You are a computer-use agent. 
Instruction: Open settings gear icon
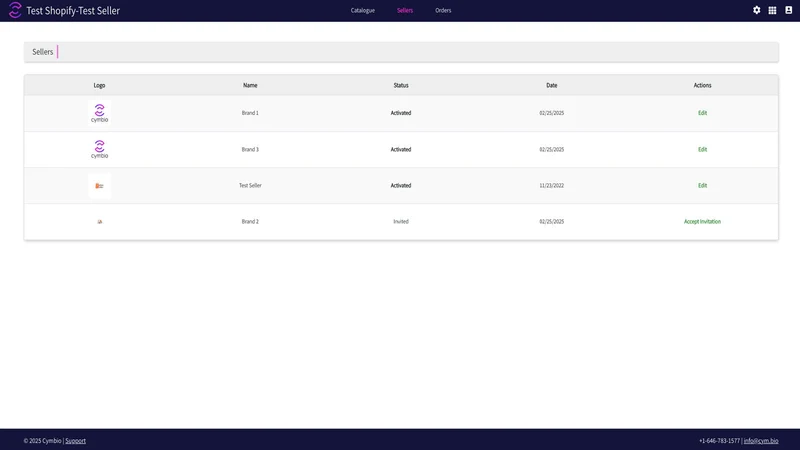757,10
